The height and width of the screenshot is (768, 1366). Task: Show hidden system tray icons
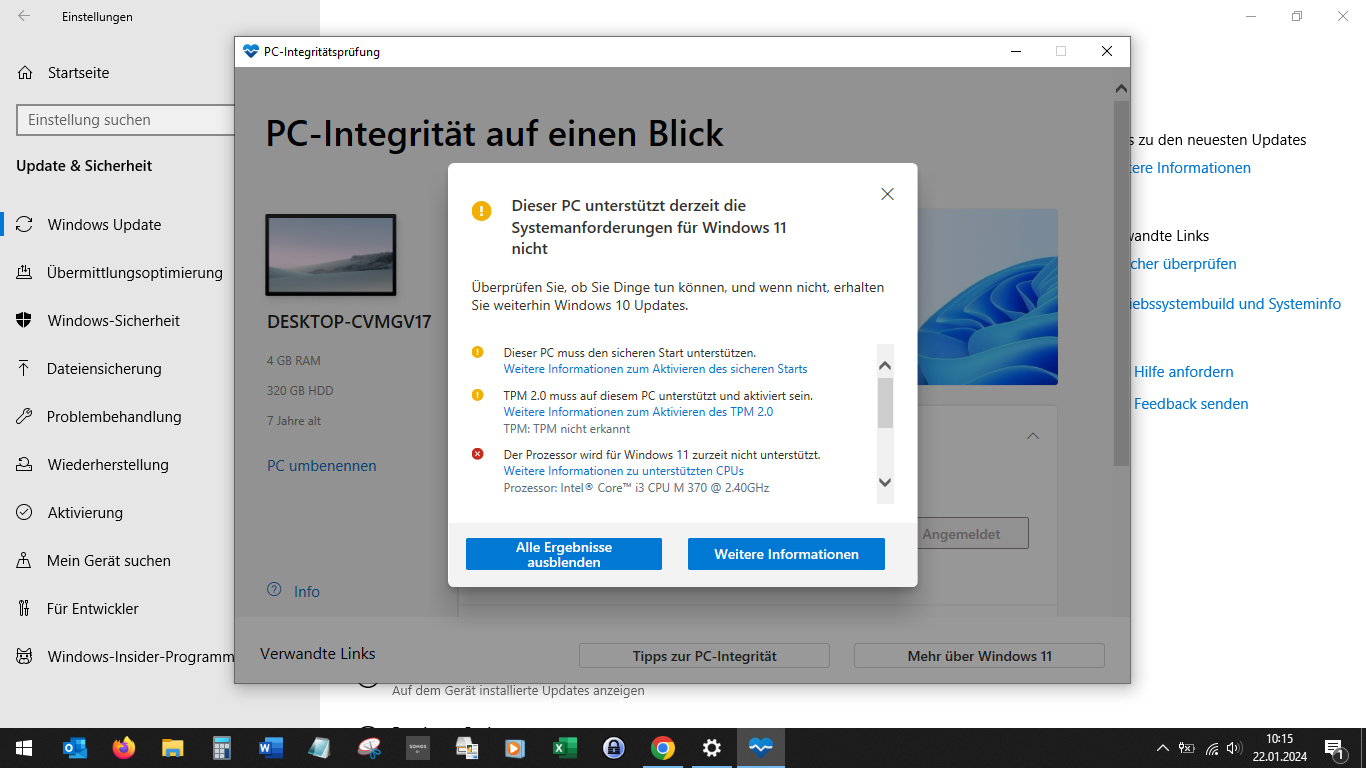pyautogui.click(x=1162, y=748)
